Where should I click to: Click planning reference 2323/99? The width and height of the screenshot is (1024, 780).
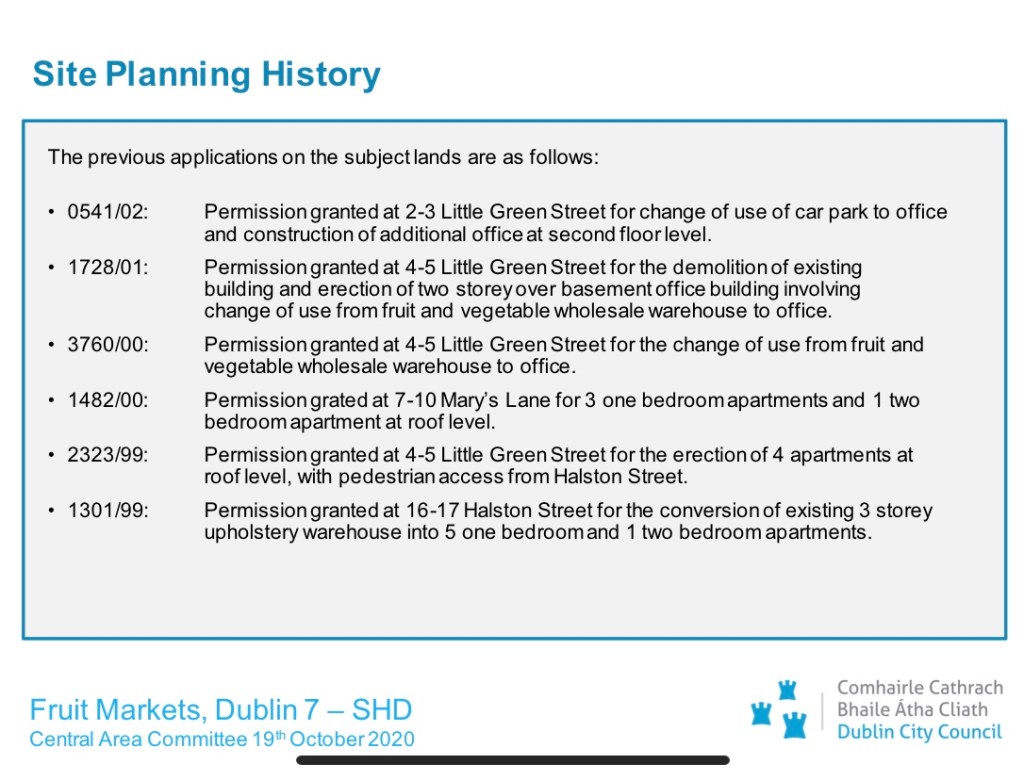click(x=107, y=456)
